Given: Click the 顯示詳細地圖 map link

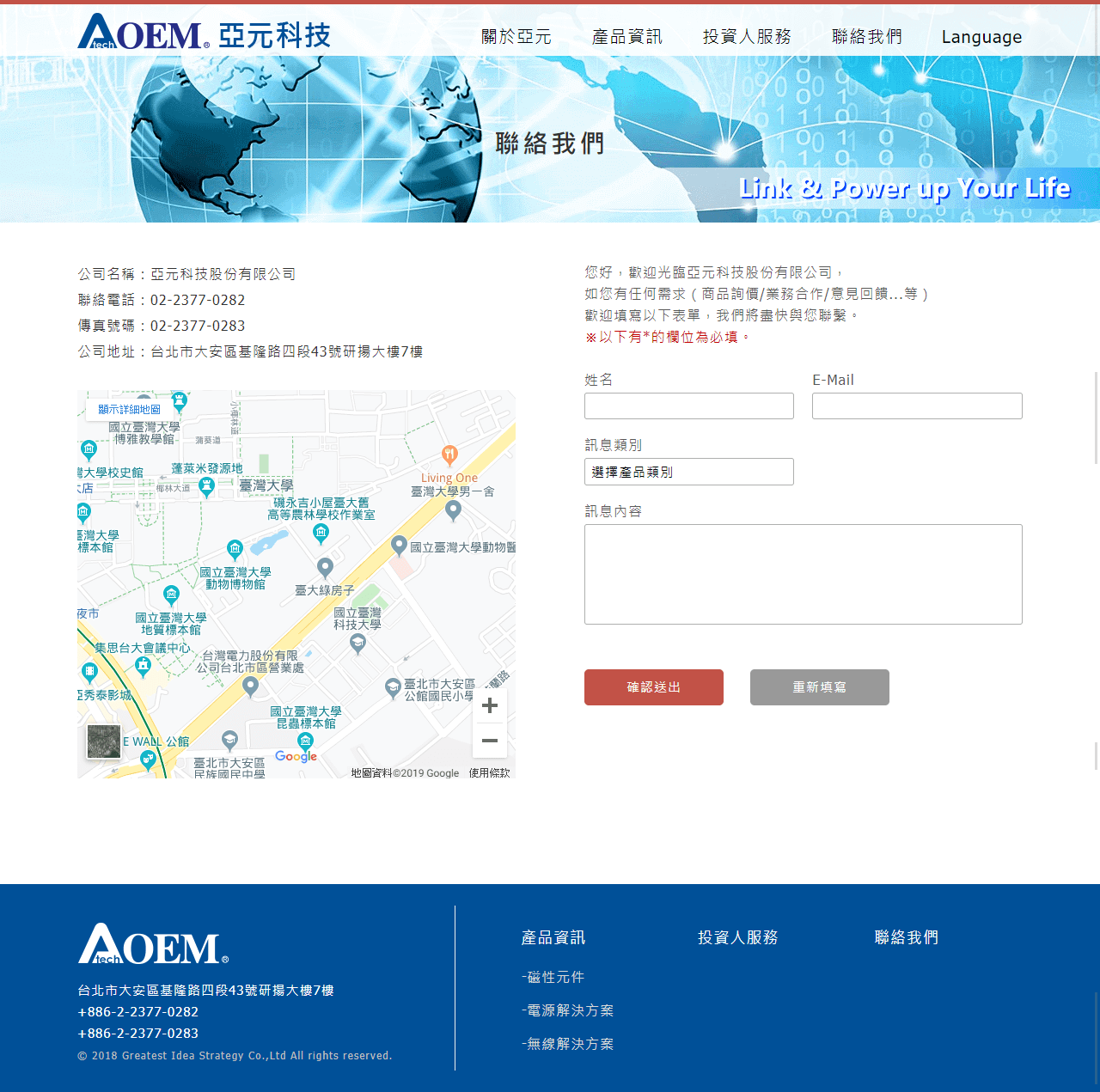Looking at the screenshot, I should tap(129, 410).
